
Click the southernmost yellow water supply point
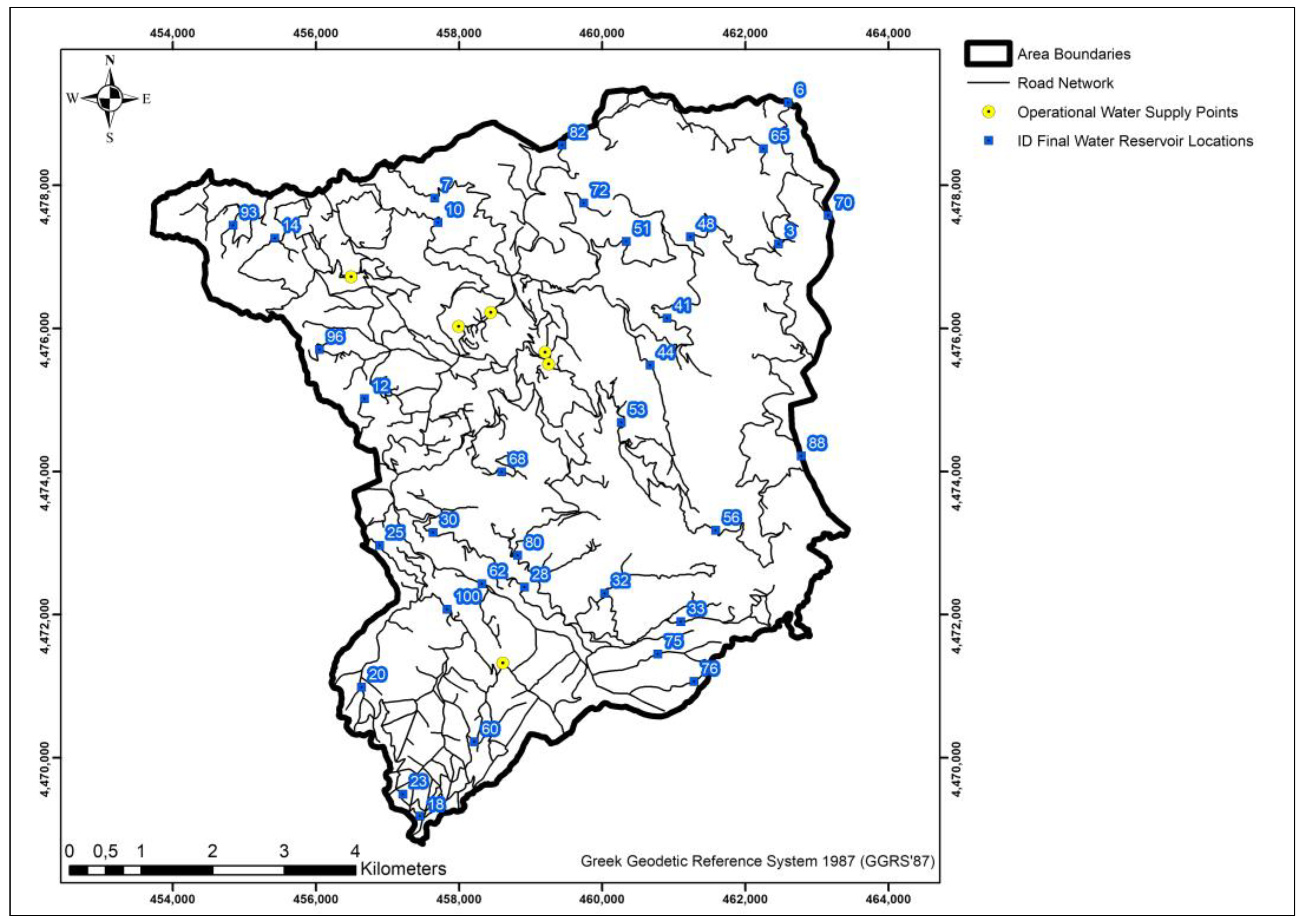click(x=502, y=663)
